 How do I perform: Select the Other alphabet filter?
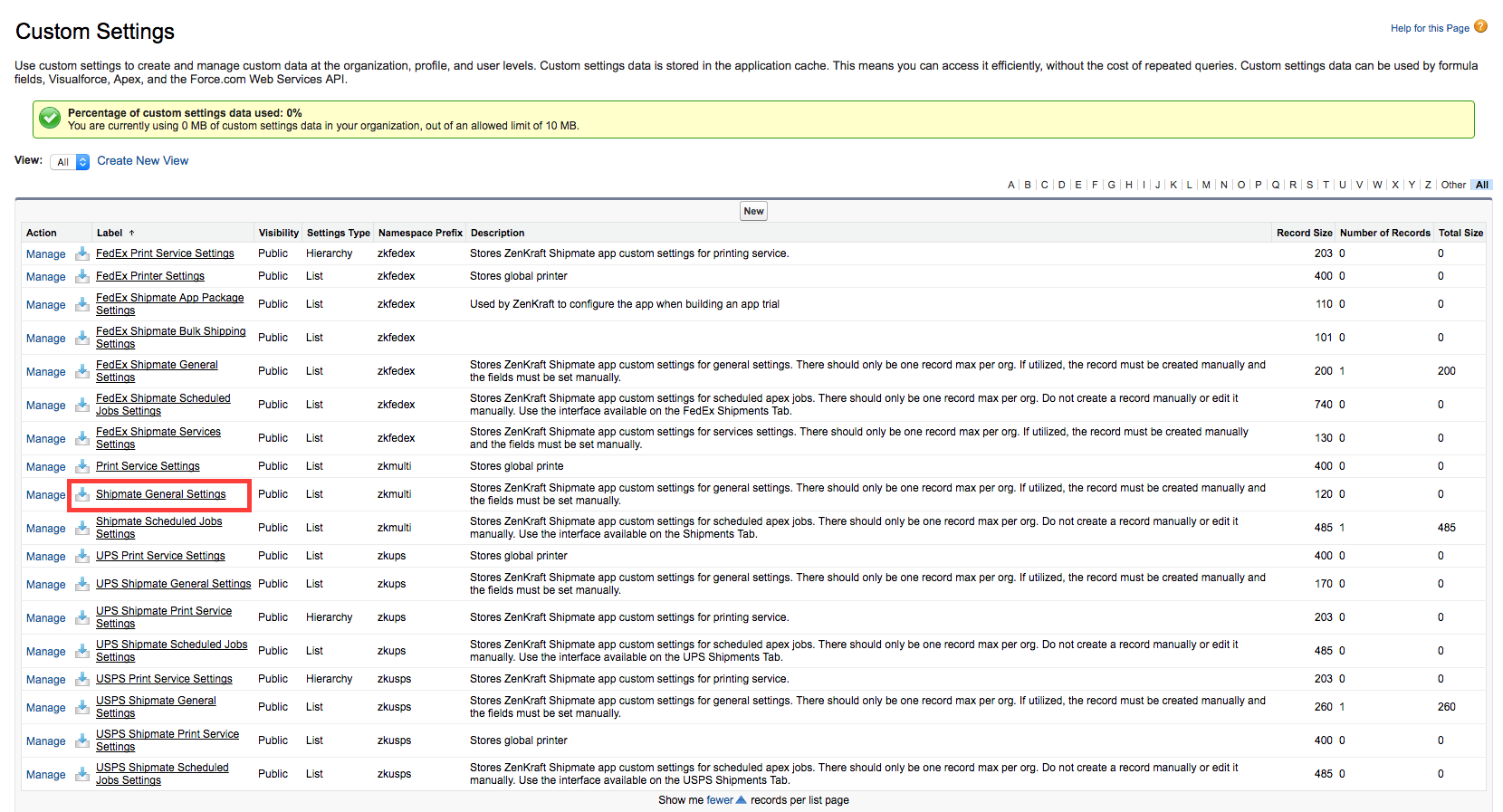[1453, 185]
